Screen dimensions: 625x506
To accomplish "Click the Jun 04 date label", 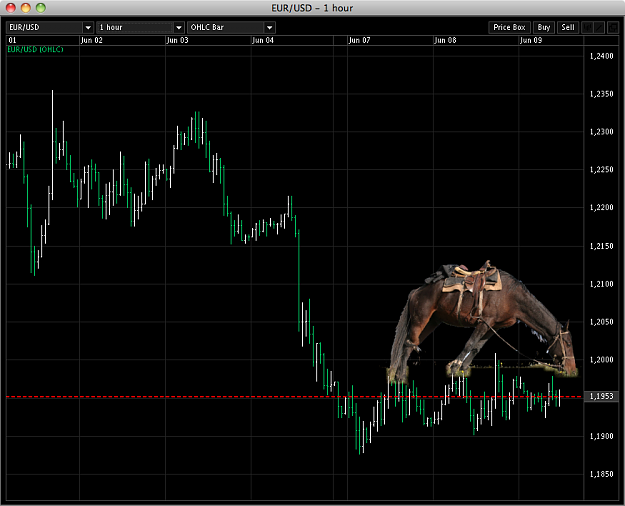I will click(x=263, y=40).
